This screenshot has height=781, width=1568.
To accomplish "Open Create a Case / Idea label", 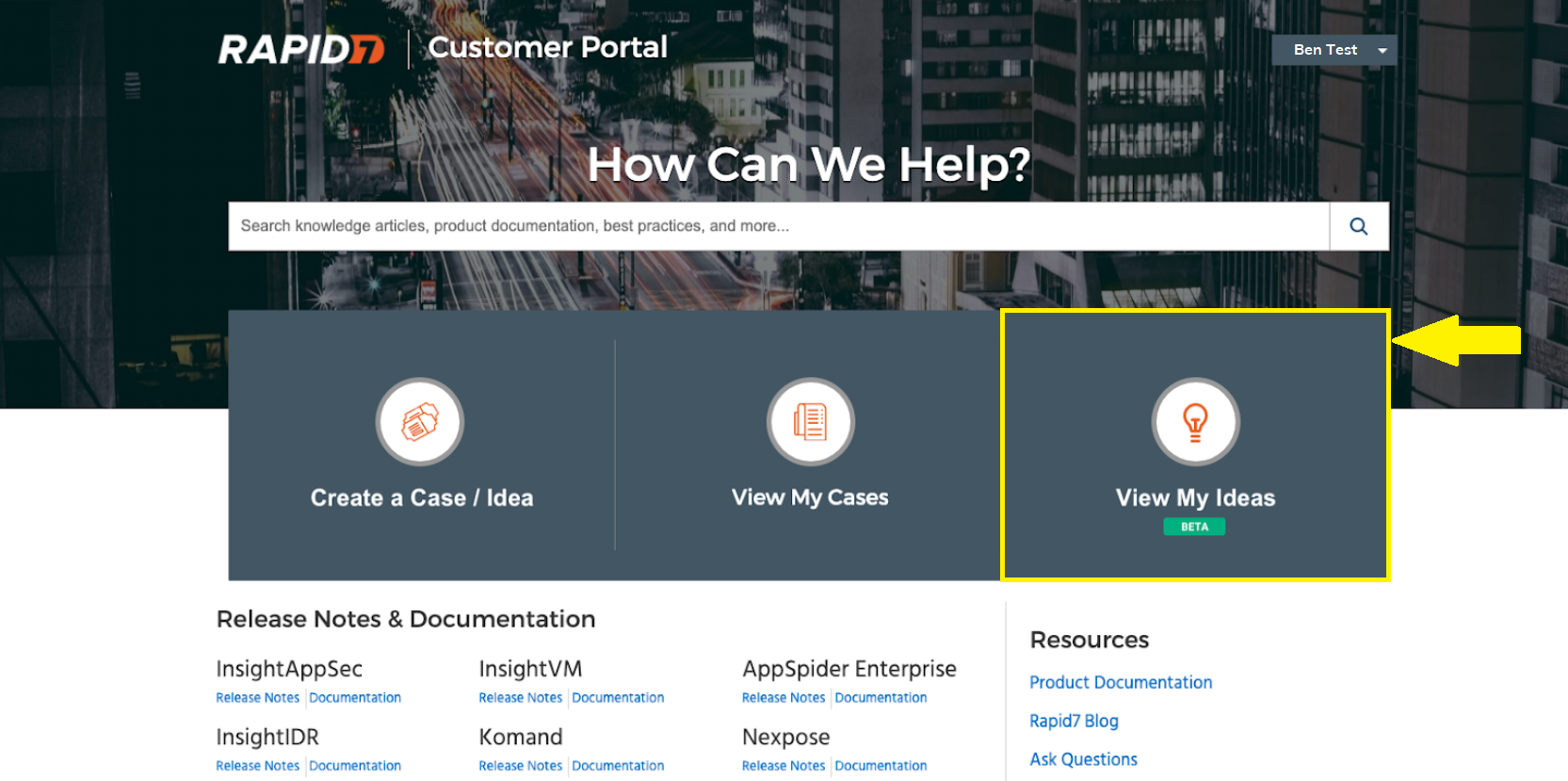I will 422,497.
